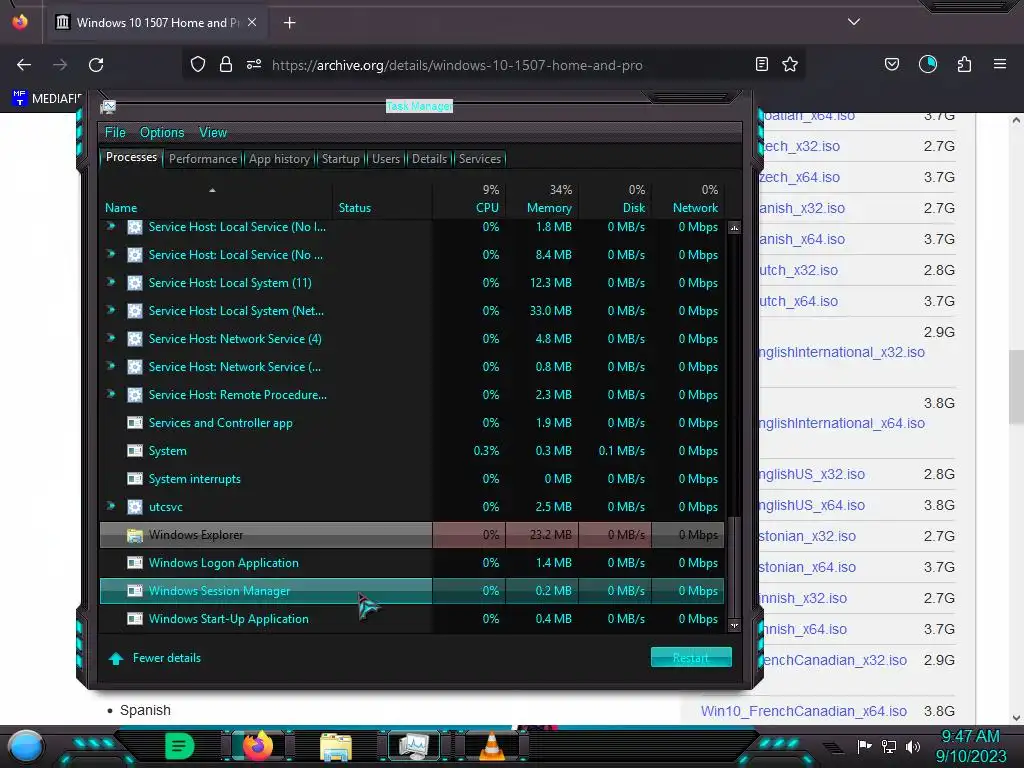Click the Start orb on the taskbar
The height and width of the screenshot is (768, 1024).
coord(25,746)
